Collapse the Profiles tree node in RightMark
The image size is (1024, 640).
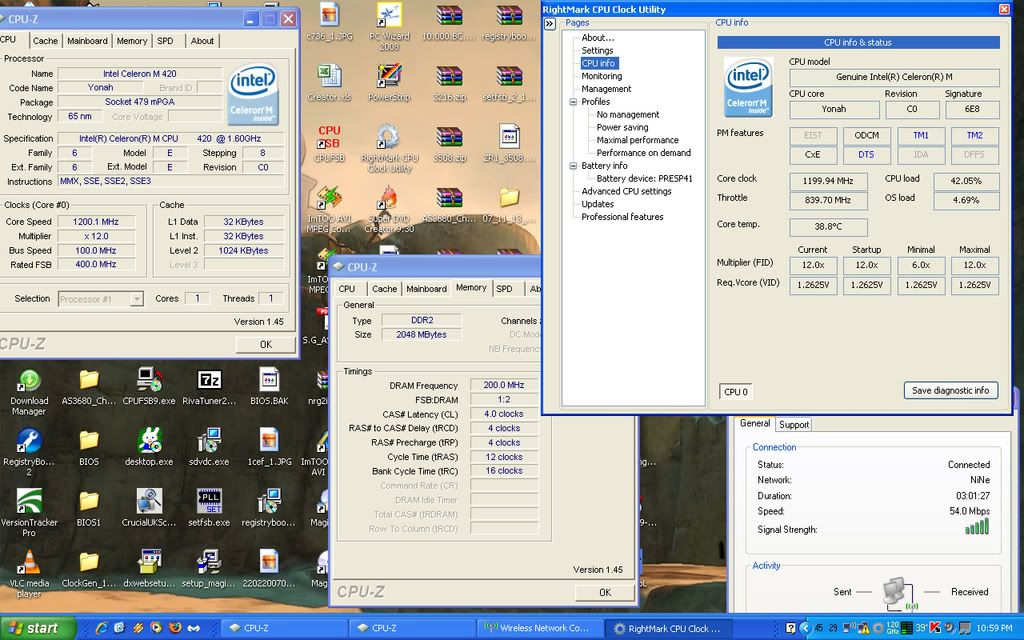click(x=573, y=102)
